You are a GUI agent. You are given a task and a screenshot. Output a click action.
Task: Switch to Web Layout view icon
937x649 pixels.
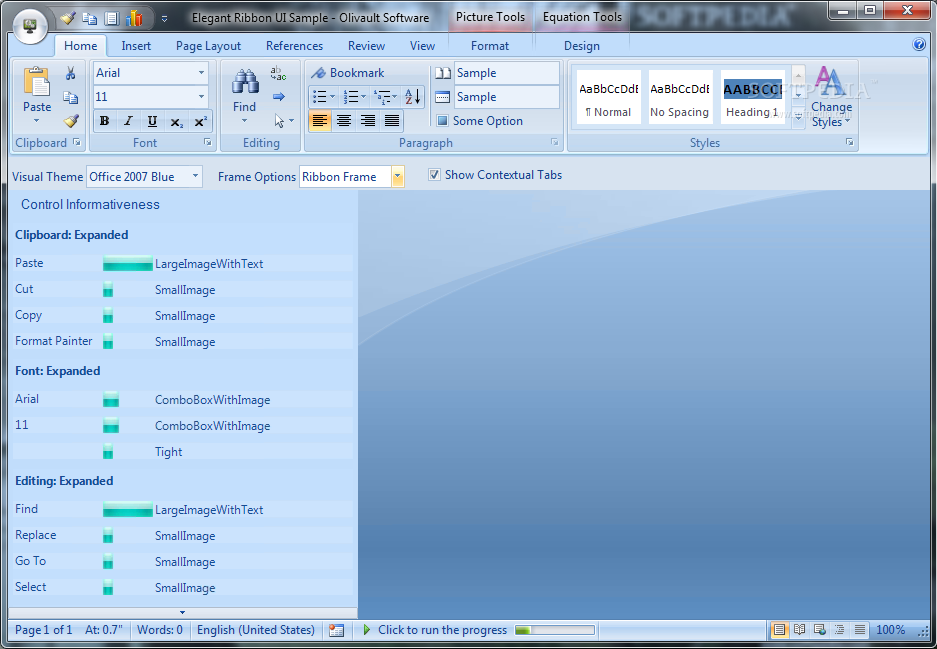820,629
